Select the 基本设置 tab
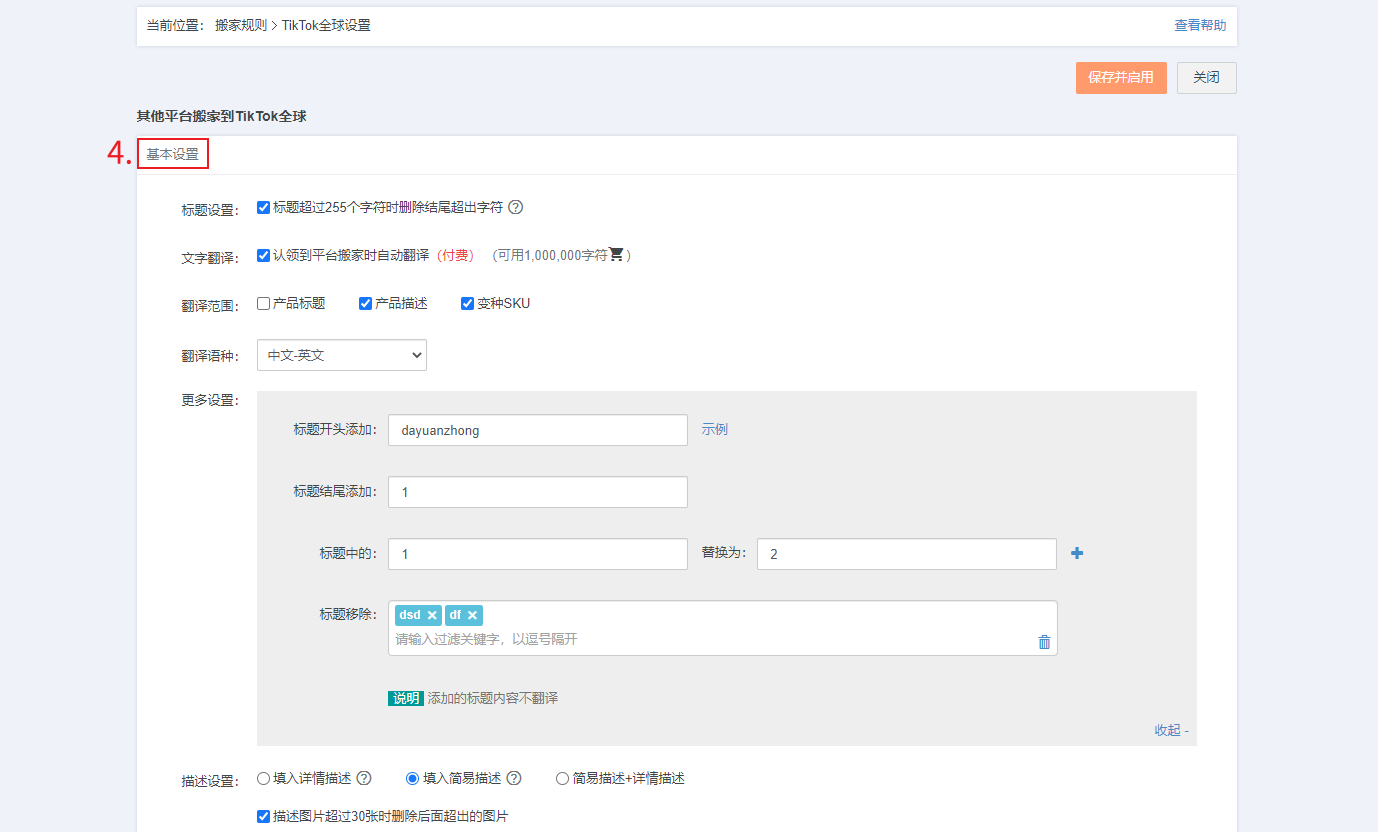The height and width of the screenshot is (832, 1378). coord(173,154)
